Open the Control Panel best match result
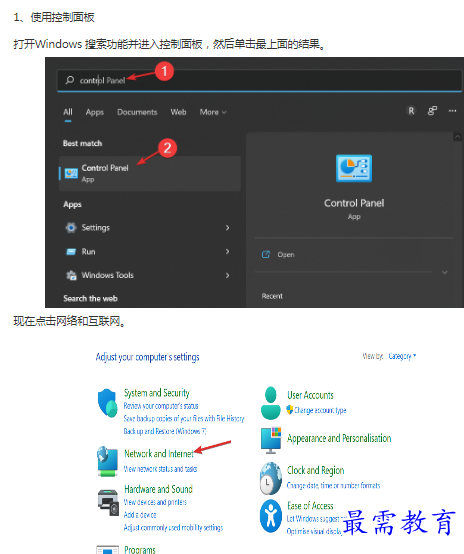Screen dimensions: 464x554 pyautogui.click(x=150, y=173)
